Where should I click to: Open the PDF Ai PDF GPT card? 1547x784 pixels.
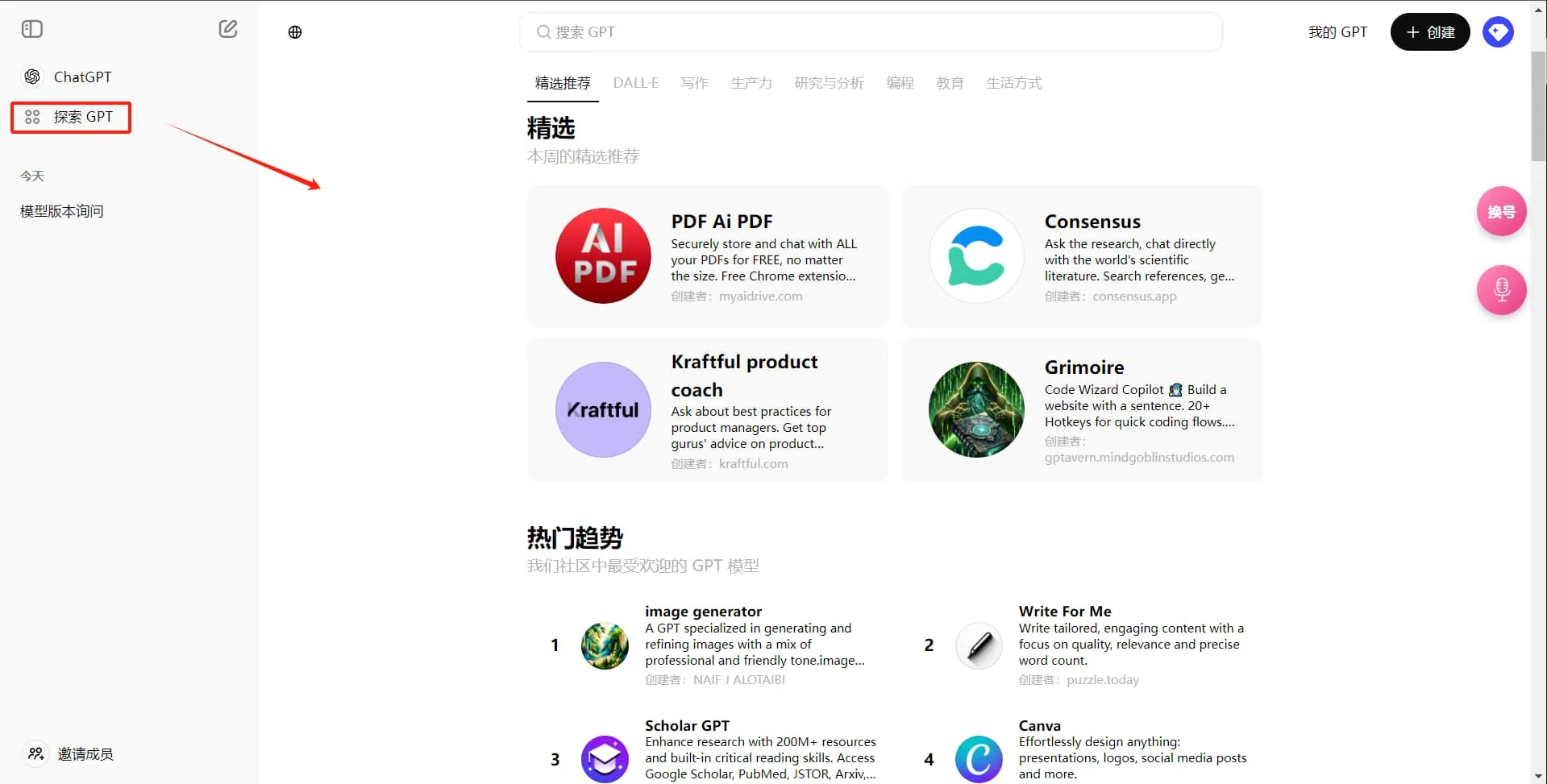pos(706,256)
